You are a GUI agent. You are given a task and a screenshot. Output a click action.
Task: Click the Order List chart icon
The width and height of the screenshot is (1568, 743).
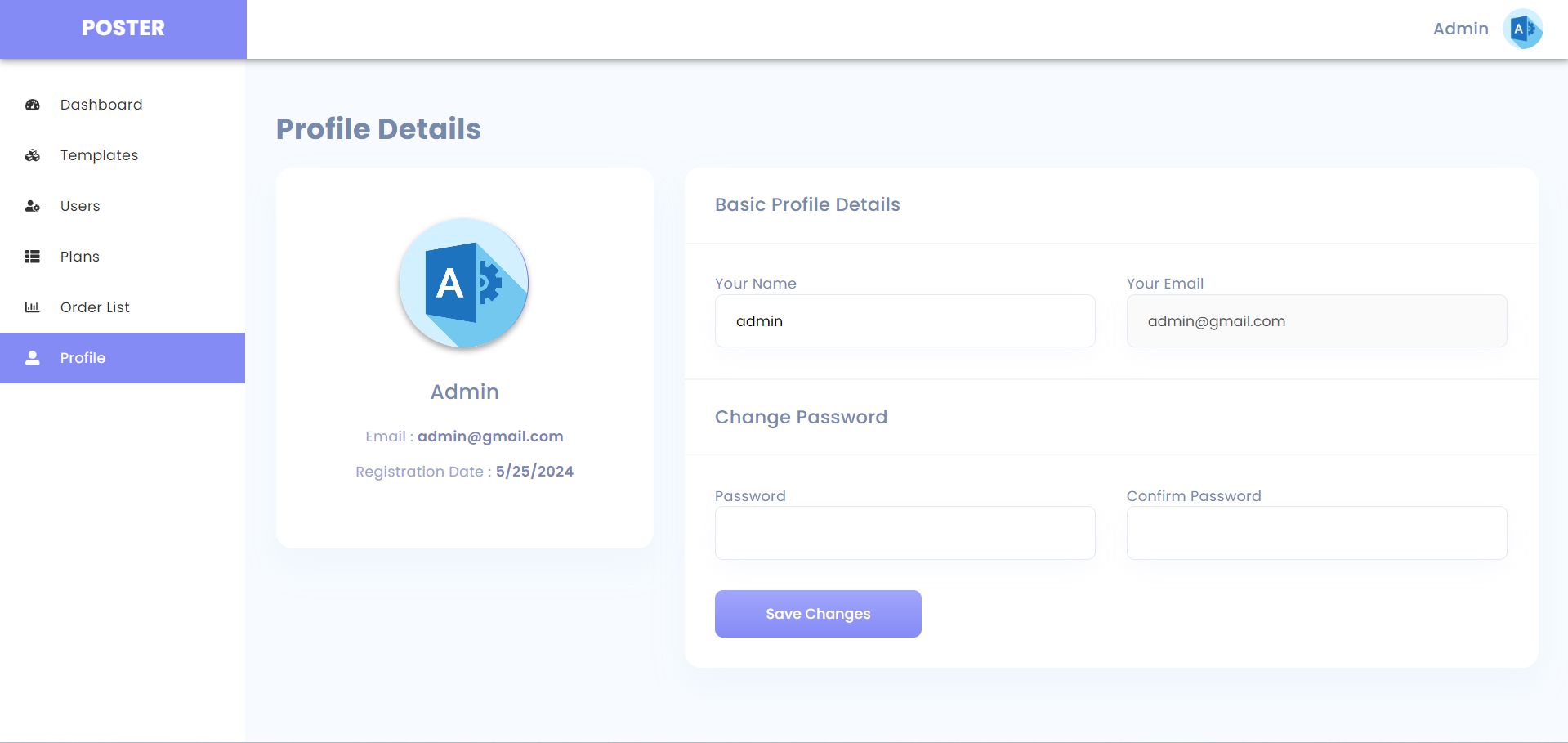coord(33,307)
